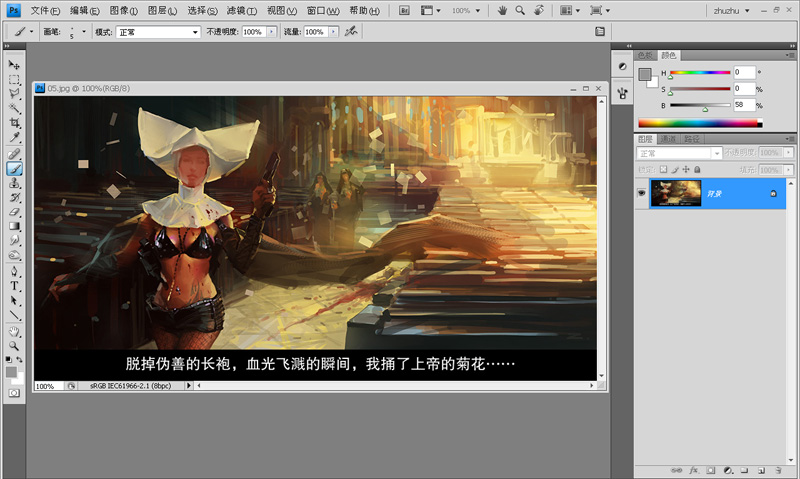Select the Path Selection tool
The image size is (800, 479).
coord(14,300)
